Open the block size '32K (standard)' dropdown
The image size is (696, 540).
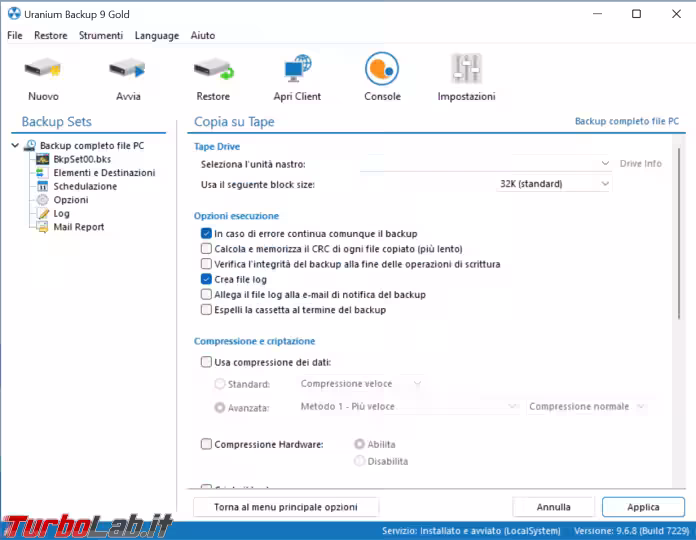point(554,184)
